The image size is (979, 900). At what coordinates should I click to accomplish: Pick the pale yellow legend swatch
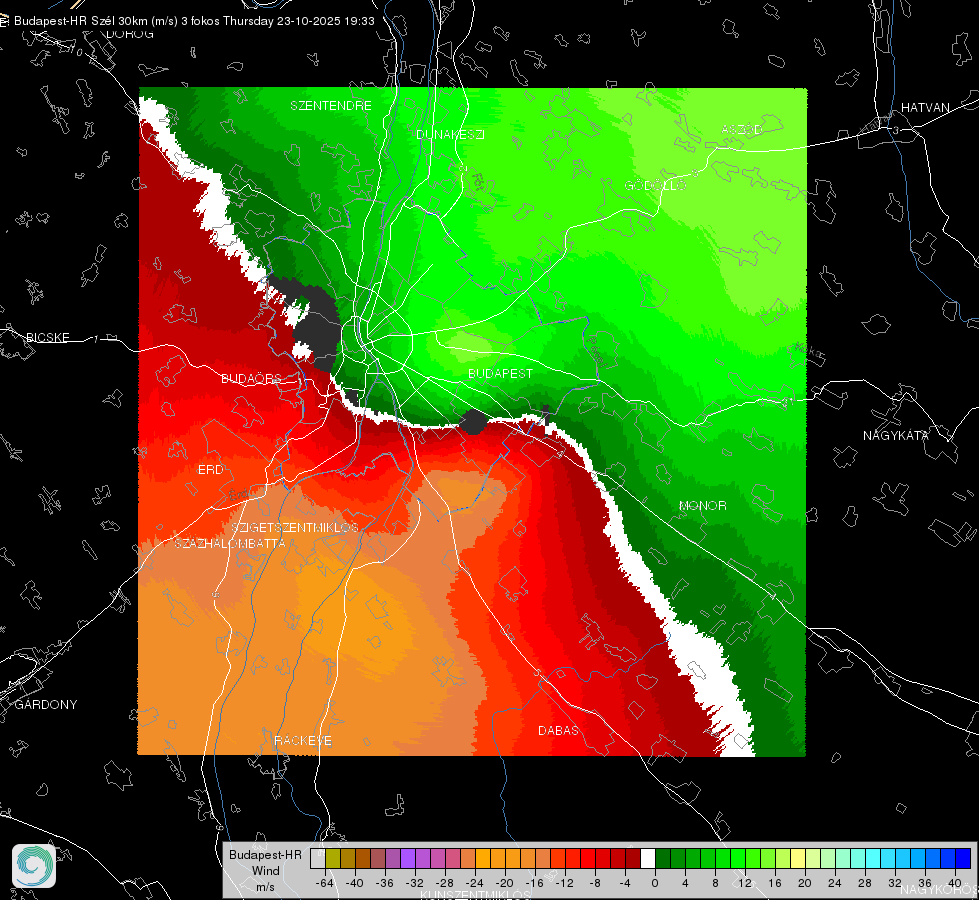pos(797,859)
